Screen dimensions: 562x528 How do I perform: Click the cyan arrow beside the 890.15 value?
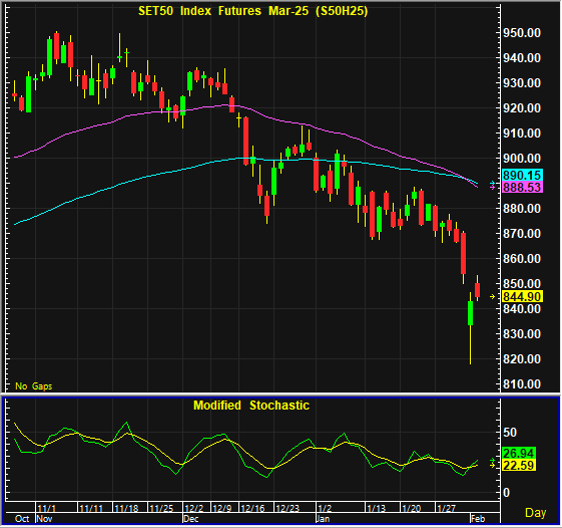click(492, 184)
